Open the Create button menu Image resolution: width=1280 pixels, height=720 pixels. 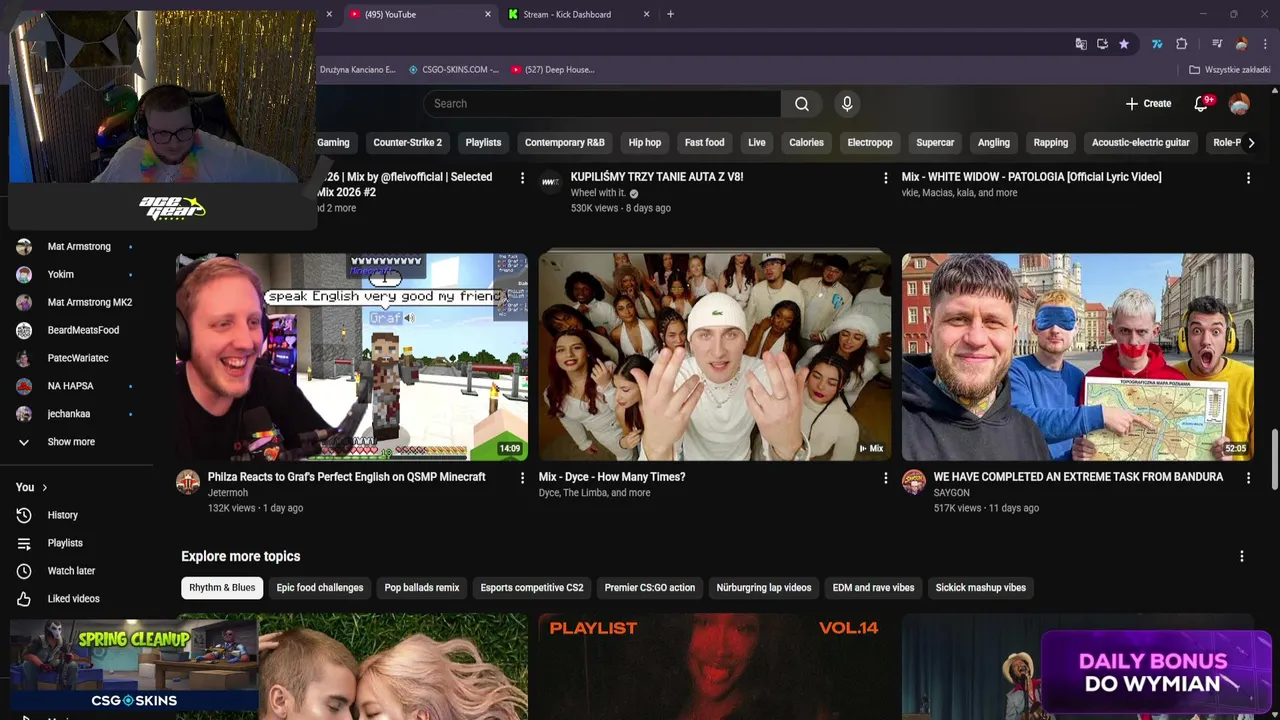[x=1148, y=104]
